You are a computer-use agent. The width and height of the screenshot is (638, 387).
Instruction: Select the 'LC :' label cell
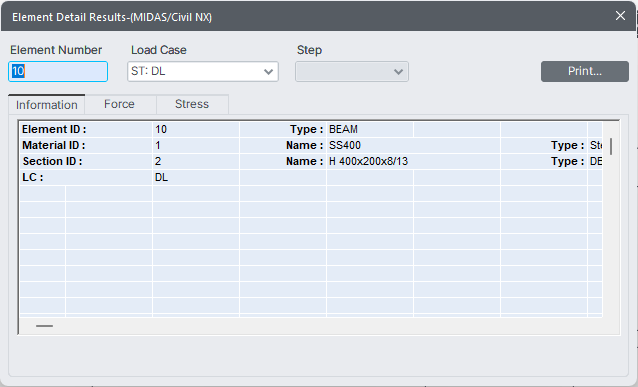[x=86, y=177]
